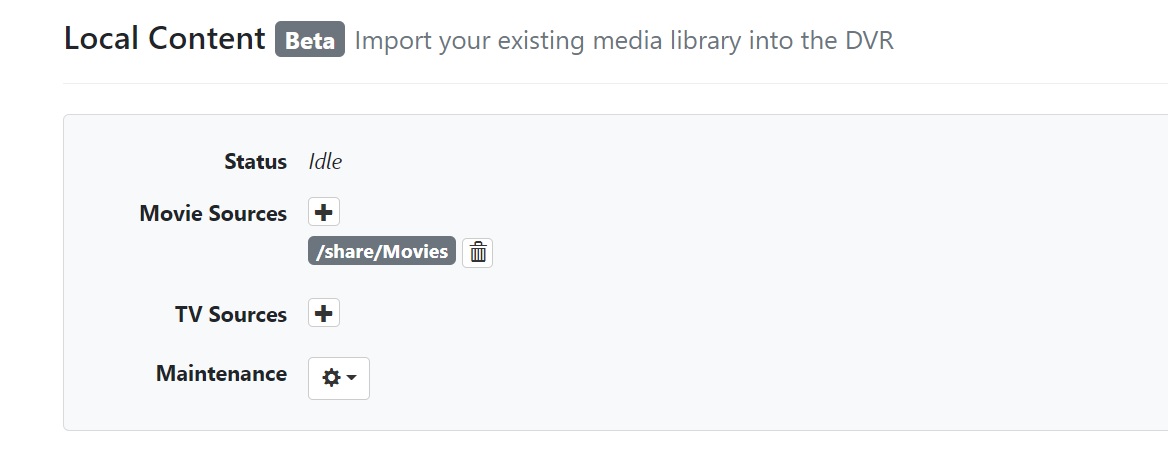Click the word 'Local' in the heading

tap(102, 39)
